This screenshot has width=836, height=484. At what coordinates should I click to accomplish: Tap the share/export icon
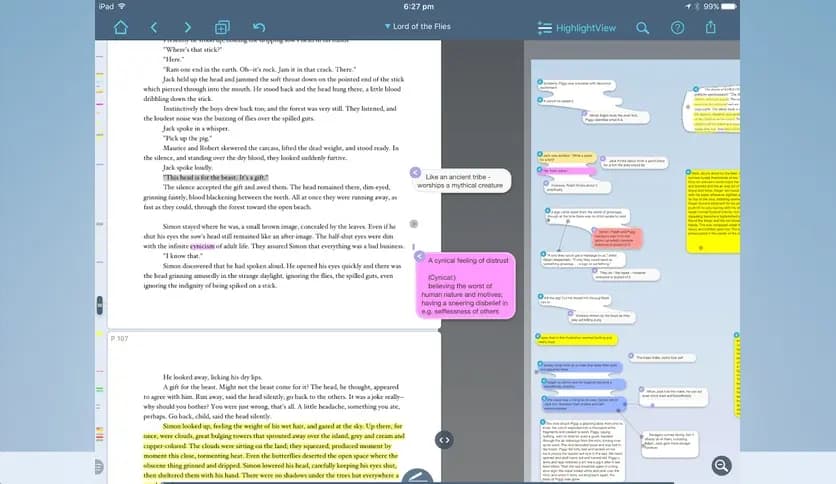[711, 27]
